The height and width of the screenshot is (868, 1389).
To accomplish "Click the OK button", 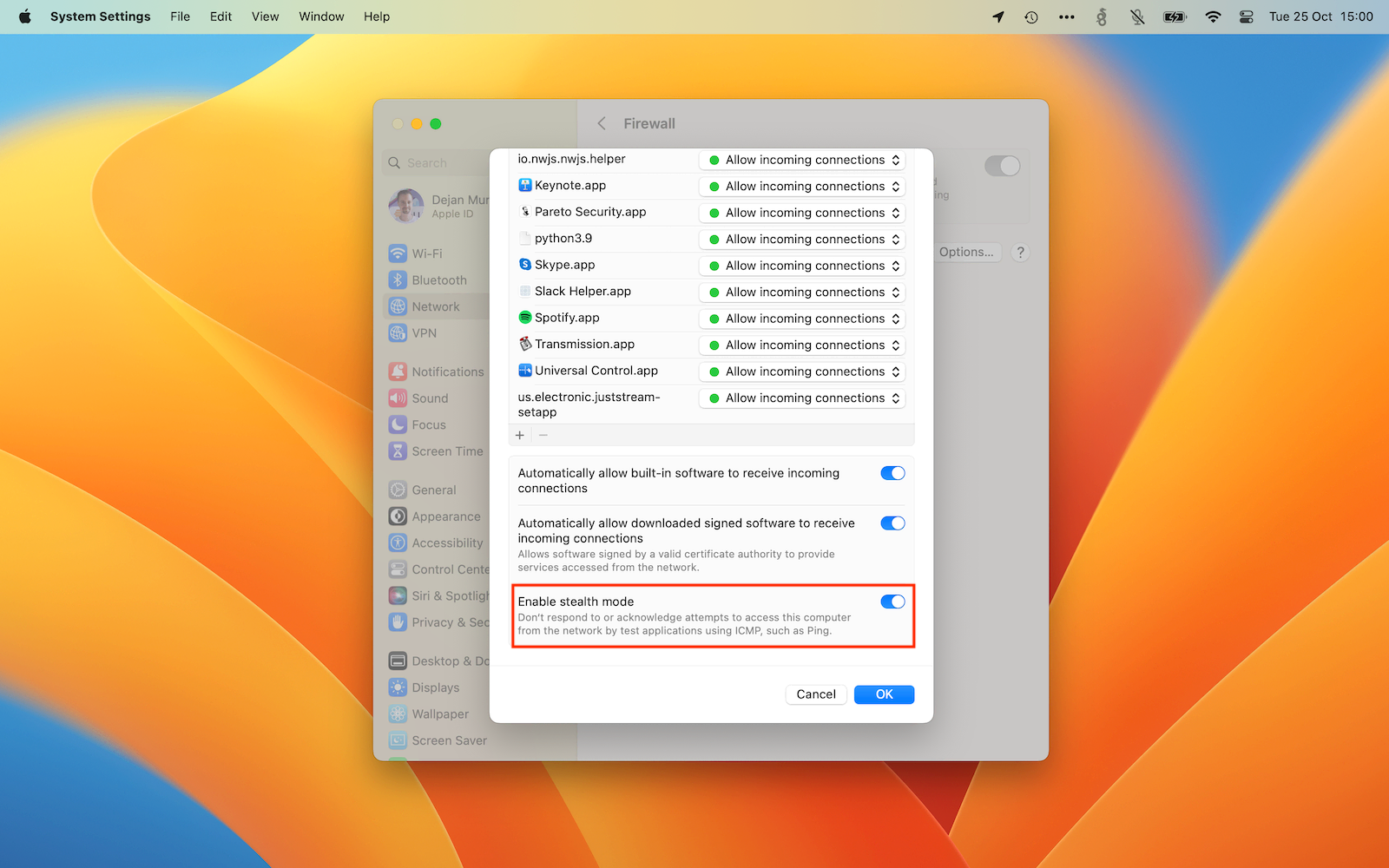I will (x=884, y=694).
